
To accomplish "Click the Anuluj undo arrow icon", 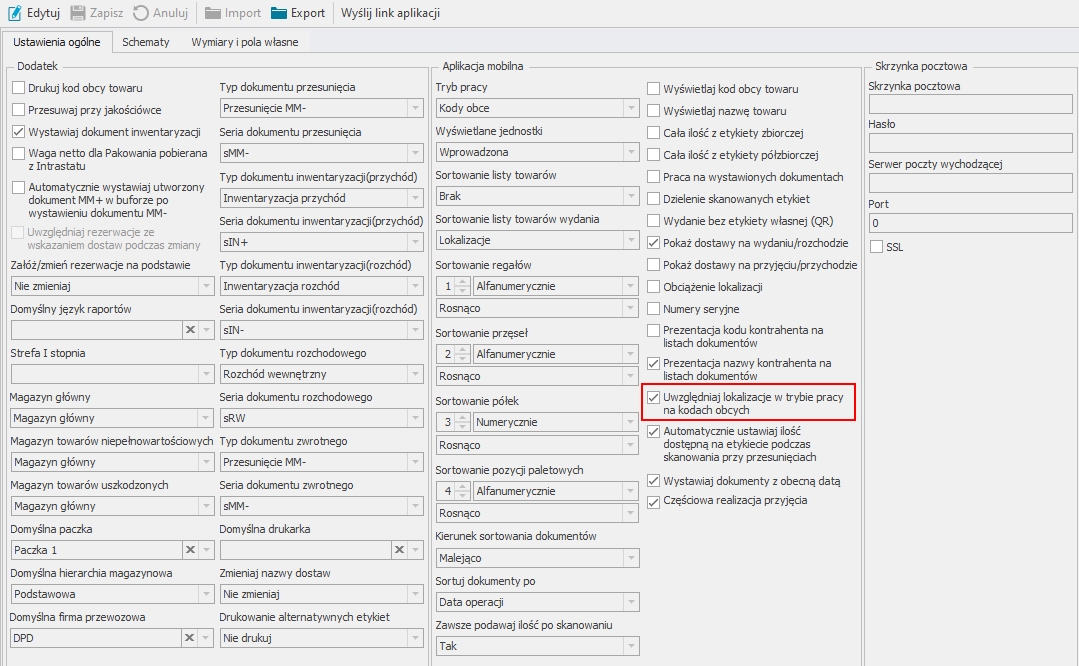I will click(141, 13).
